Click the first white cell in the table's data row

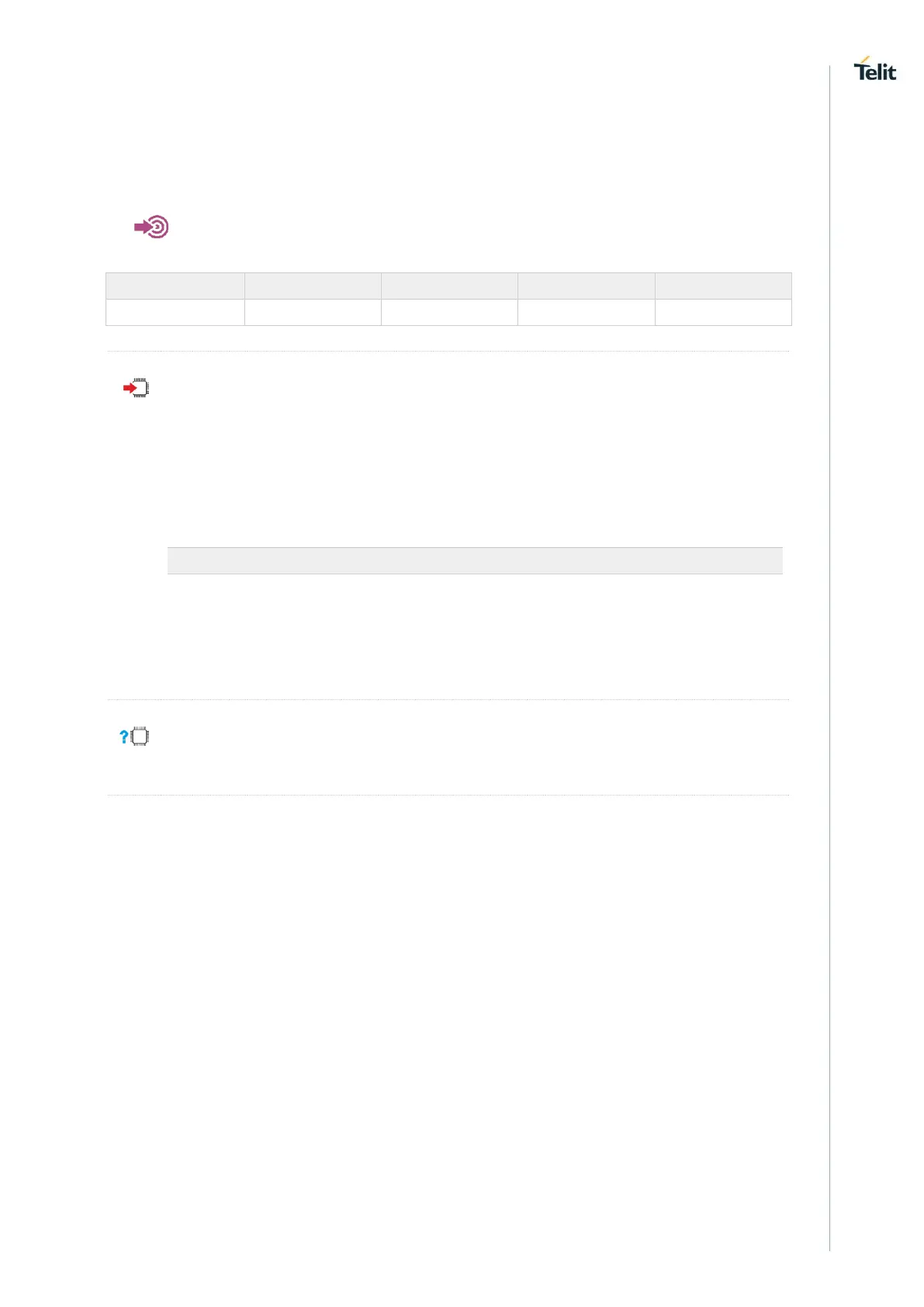pyautogui.click(x=175, y=312)
